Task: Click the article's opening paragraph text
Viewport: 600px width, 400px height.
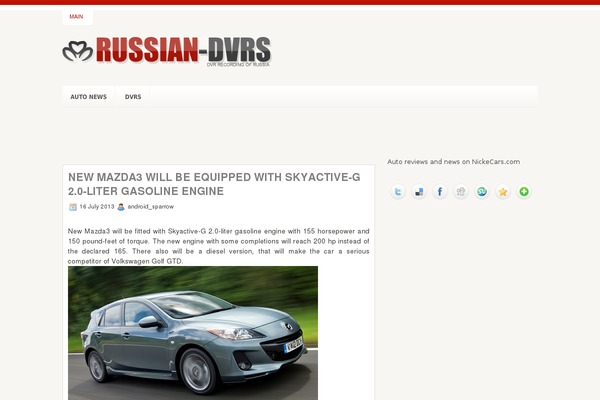Action: (218, 246)
